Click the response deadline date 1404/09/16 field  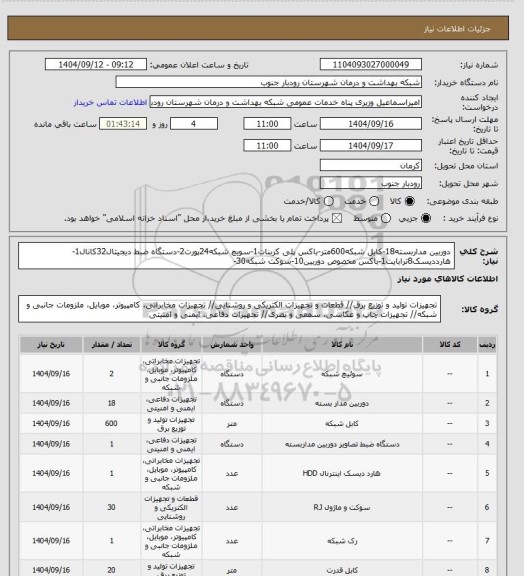371,124
